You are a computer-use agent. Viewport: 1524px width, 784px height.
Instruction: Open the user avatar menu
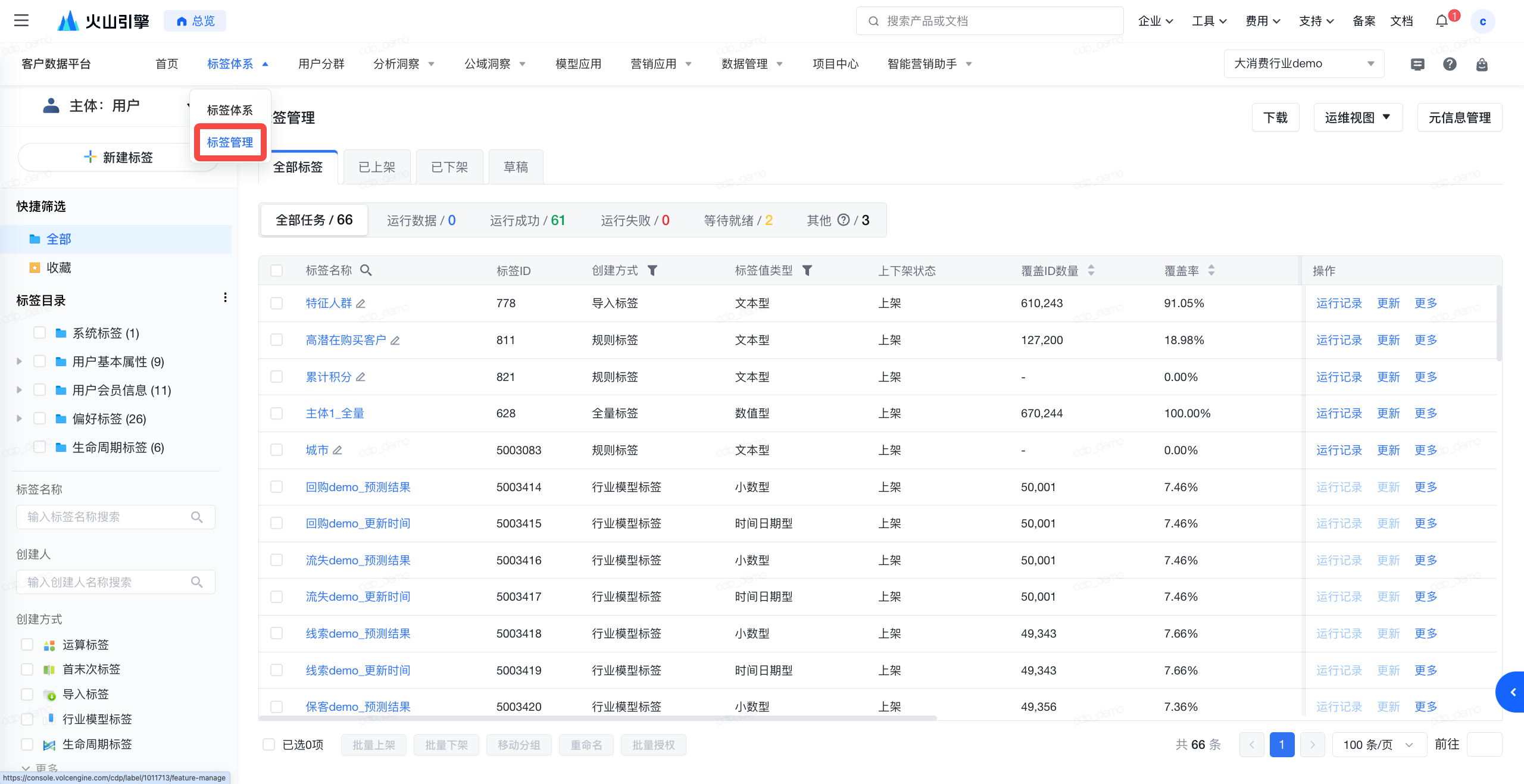click(1482, 21)
